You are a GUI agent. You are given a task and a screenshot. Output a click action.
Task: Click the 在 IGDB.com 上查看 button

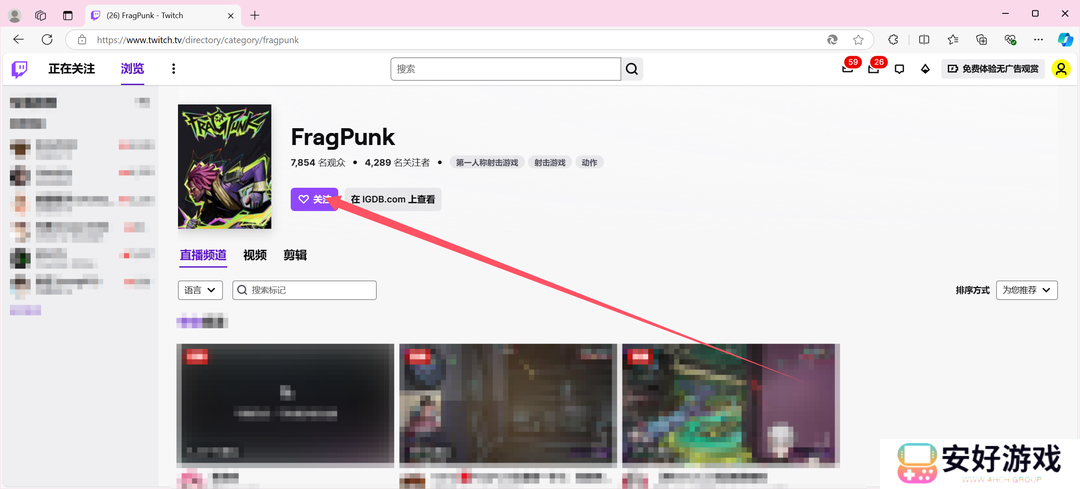pyautogui.click(x=393, y=199)
